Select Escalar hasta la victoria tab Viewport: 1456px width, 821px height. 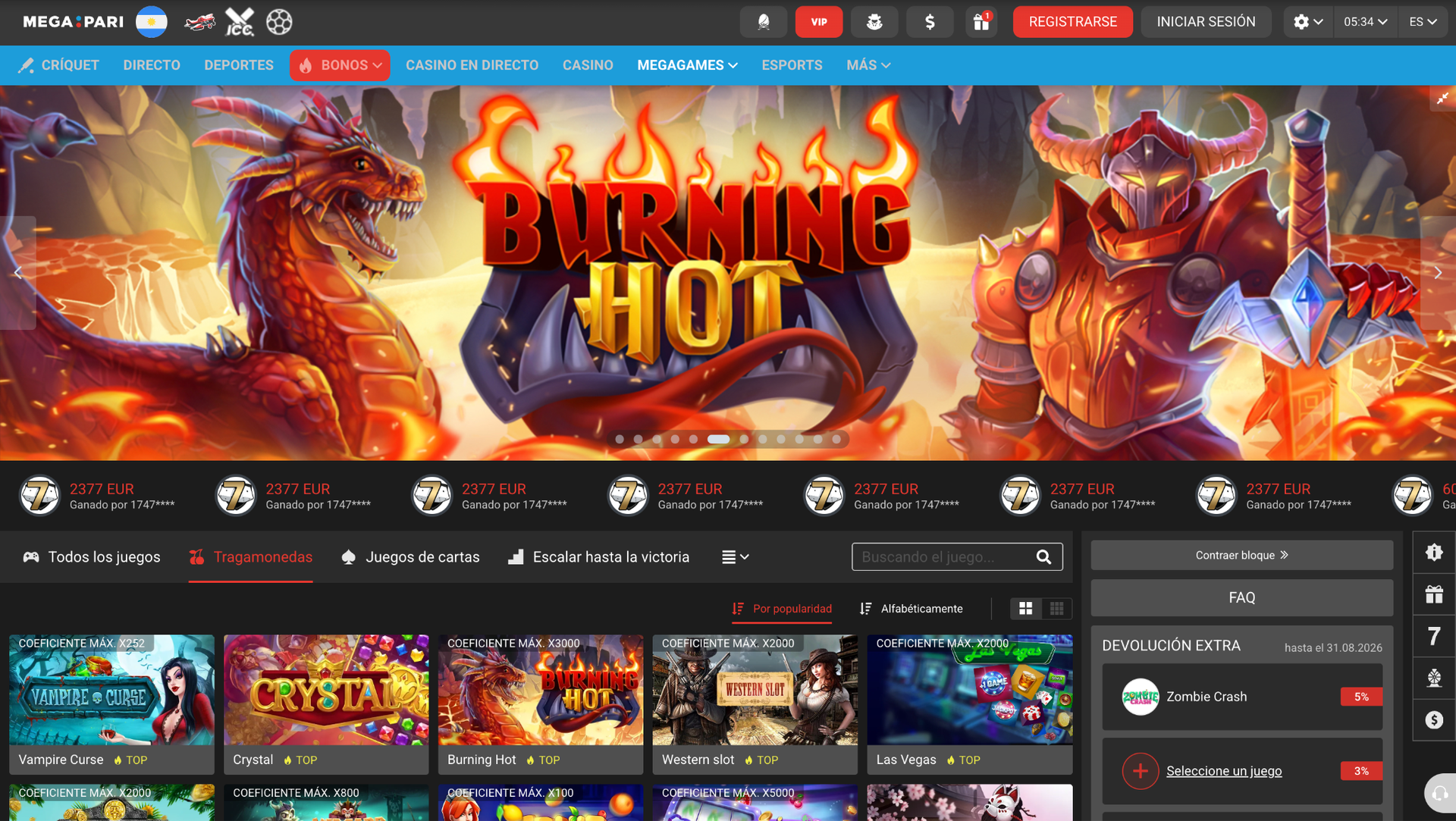[x=598, y=557]
